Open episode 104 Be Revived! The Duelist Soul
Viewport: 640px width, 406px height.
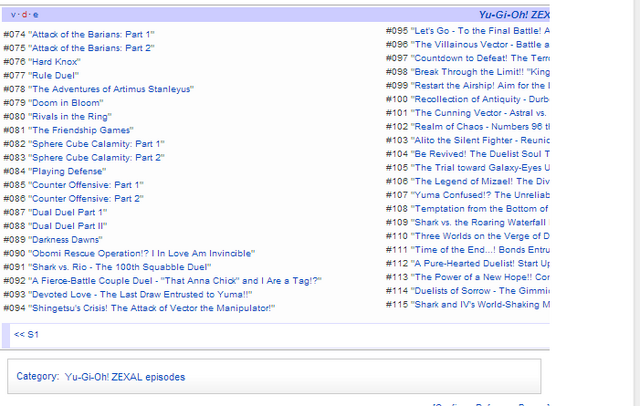click(x=480, y=154)
